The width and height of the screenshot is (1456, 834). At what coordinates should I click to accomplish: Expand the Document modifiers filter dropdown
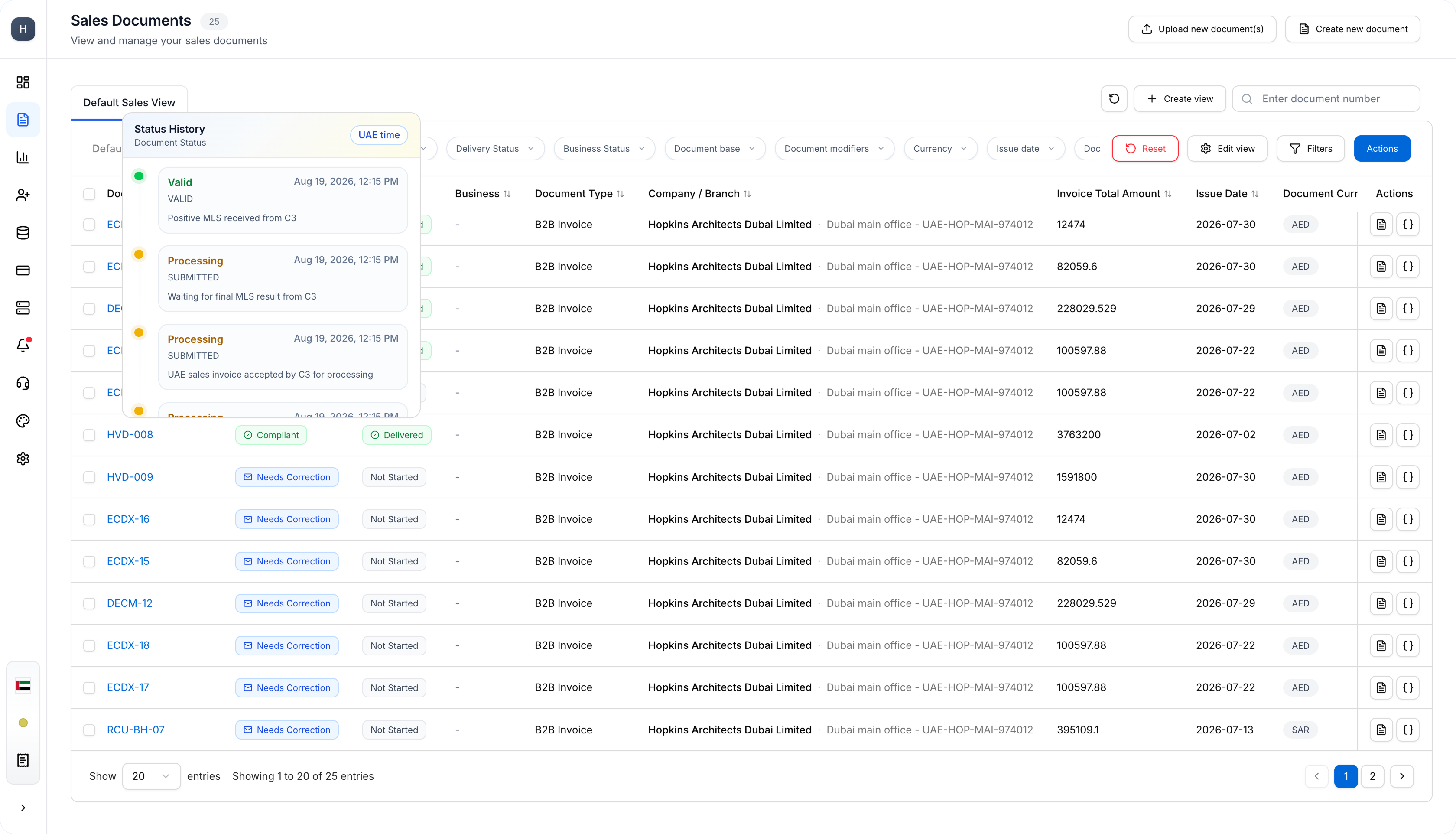(834, 148)
